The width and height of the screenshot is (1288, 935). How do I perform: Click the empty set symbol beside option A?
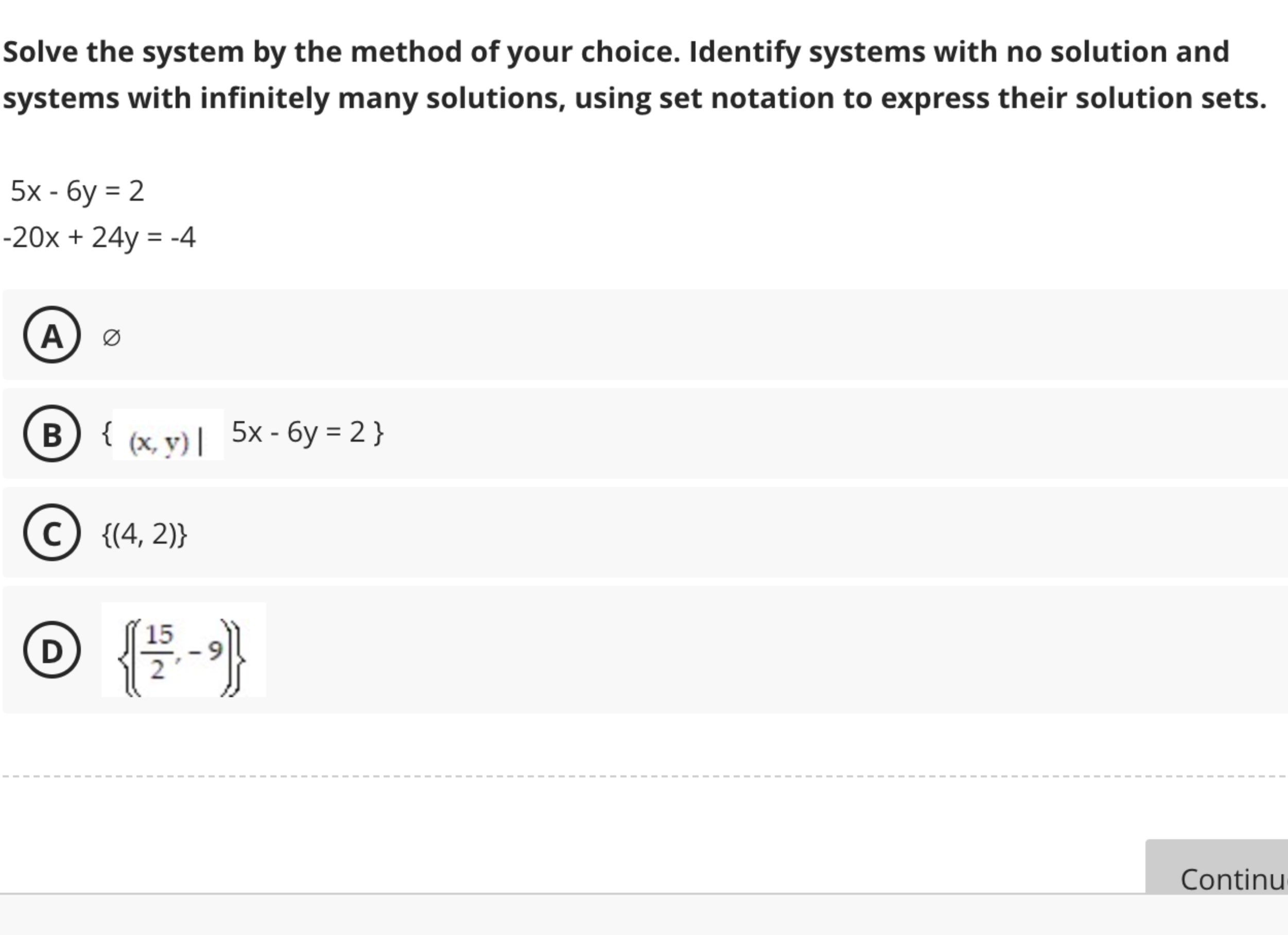(111, 337)
